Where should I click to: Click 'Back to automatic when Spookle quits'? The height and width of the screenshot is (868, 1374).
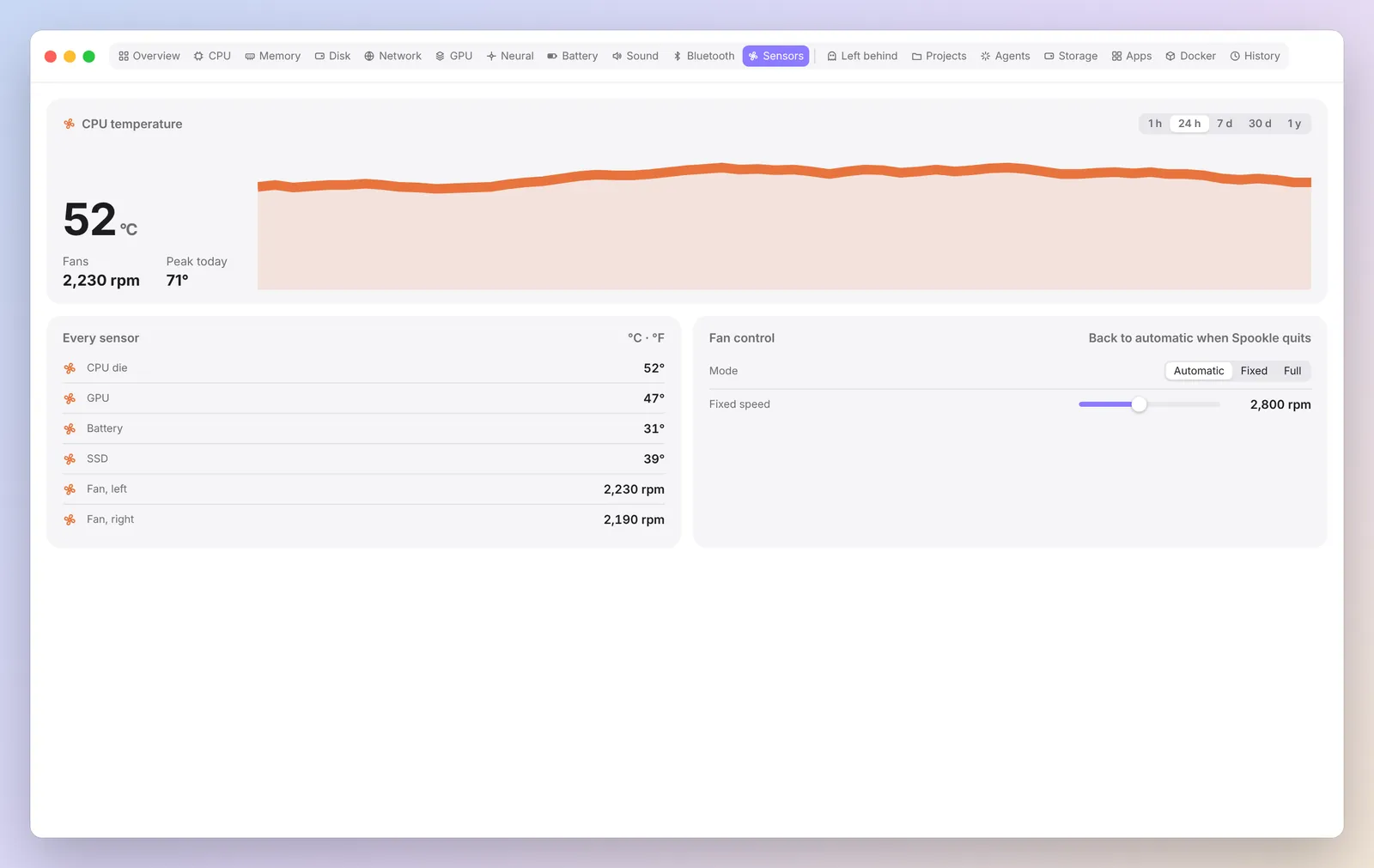click(x=1200, y=338)
